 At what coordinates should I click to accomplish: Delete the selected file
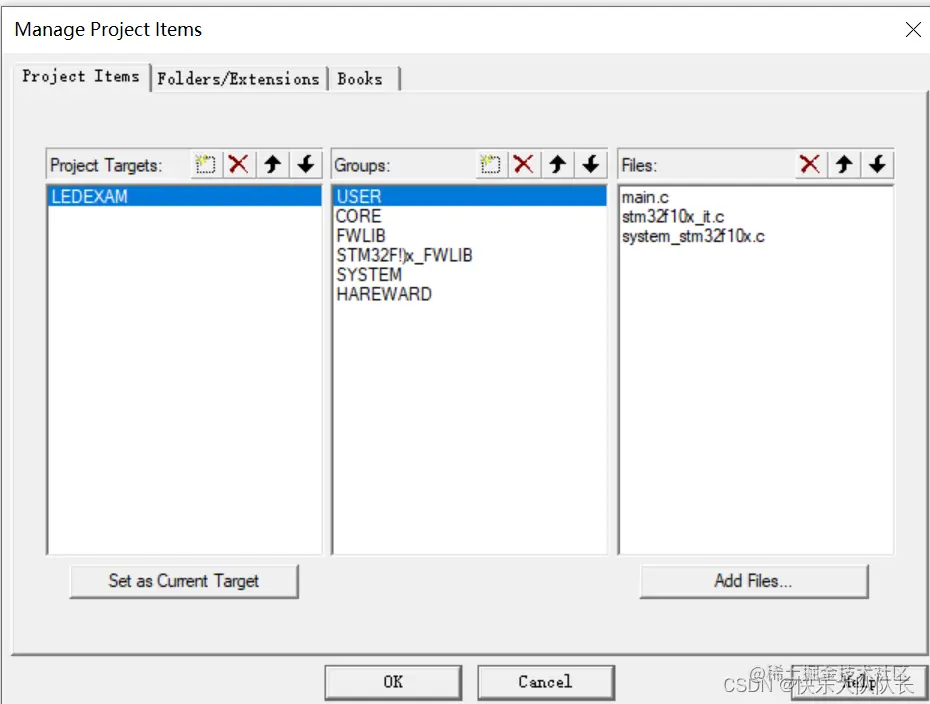point(810,164)
